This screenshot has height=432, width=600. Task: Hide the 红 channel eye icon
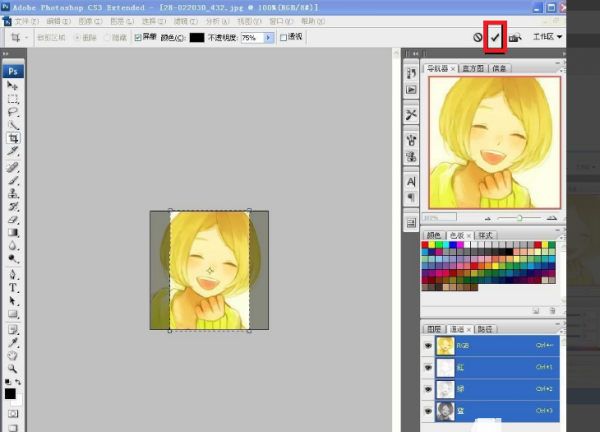click(428, 367)
